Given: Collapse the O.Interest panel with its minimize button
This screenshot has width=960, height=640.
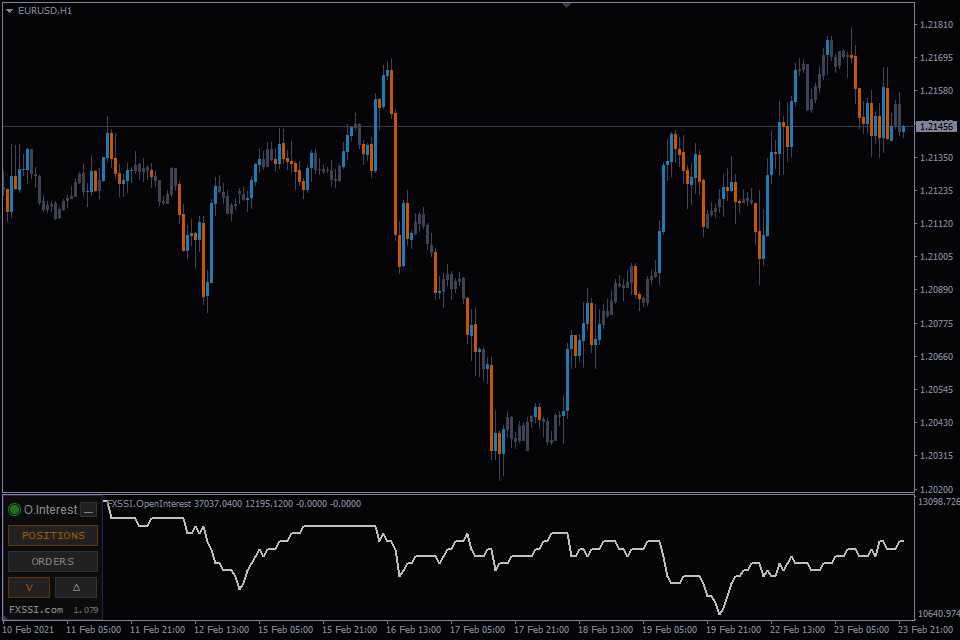Looking at the screenshot, I should pyautogui.click(x=89, y=510).
